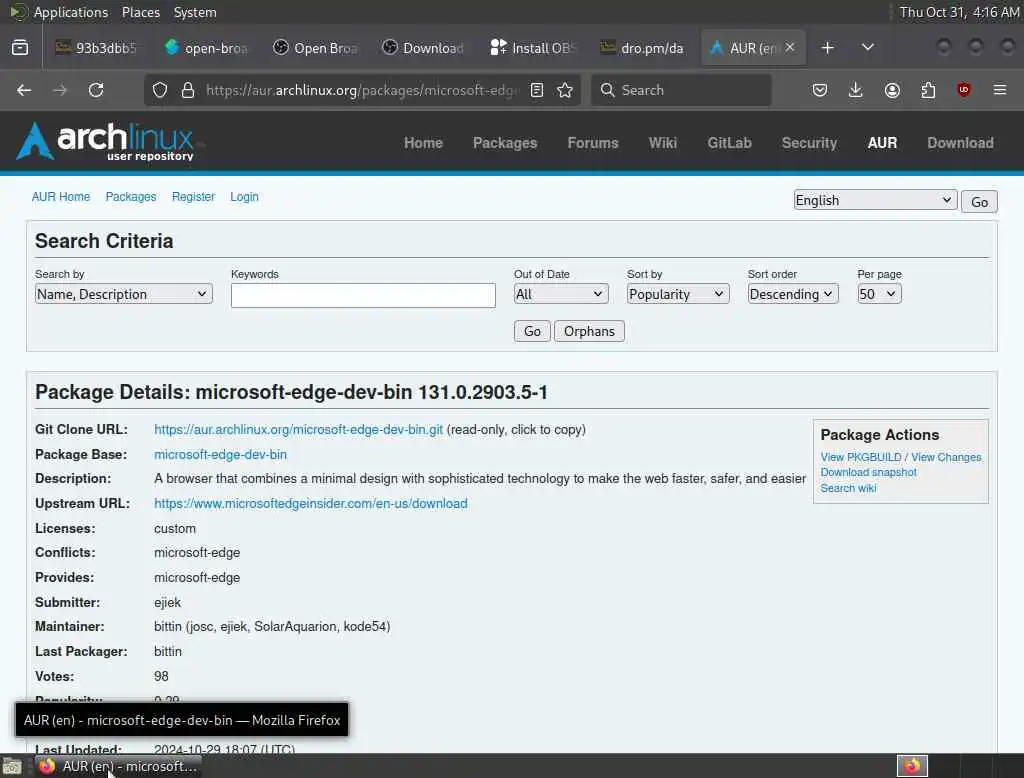
Task: Switch to the open-broa tab
Action: [206, 48]
